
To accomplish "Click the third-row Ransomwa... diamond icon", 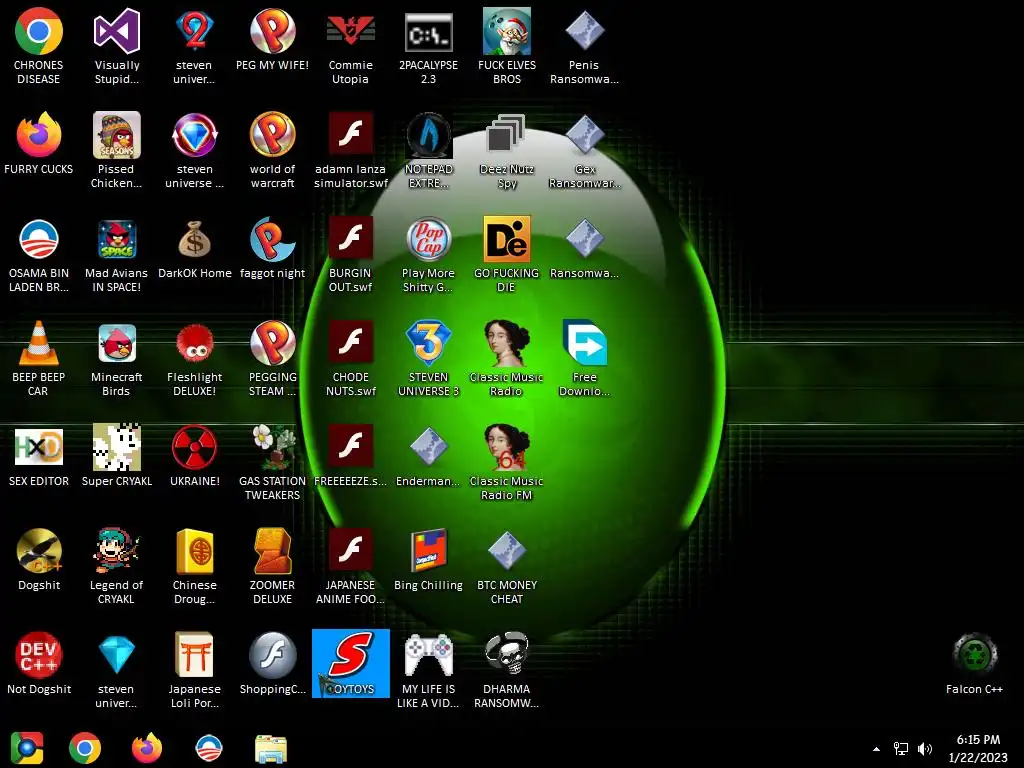I will 584,239.
